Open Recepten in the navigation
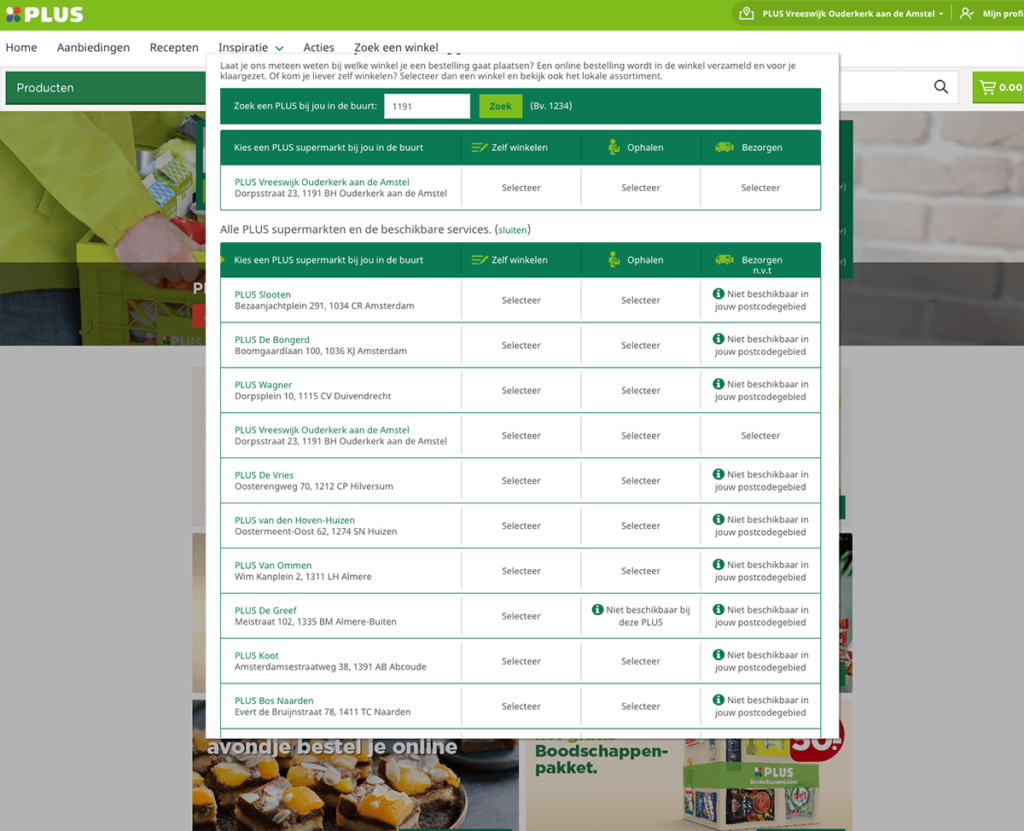The height and width of the screenshot is (831, 1024). click(x=174, y=48)
